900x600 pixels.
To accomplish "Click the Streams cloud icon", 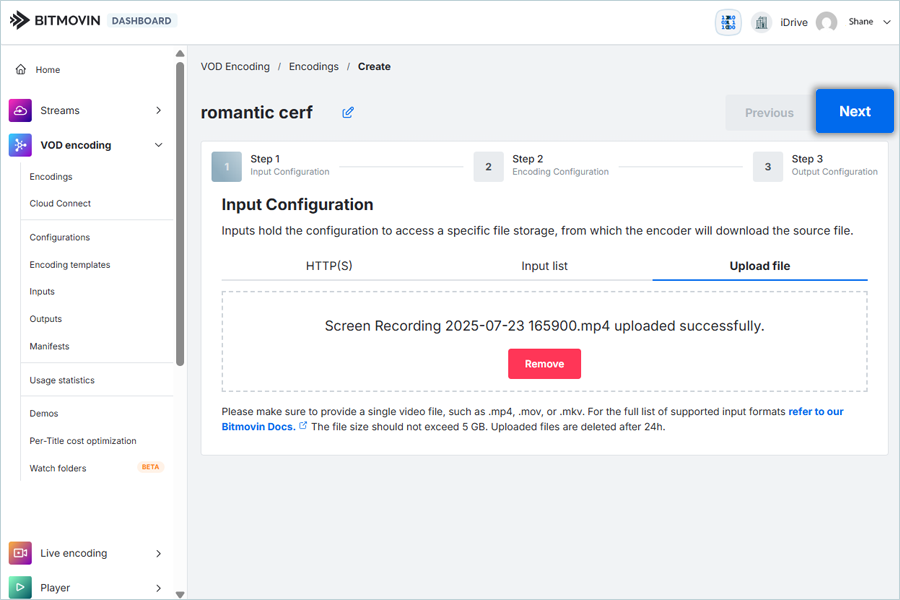I will [x=20, y=110].
